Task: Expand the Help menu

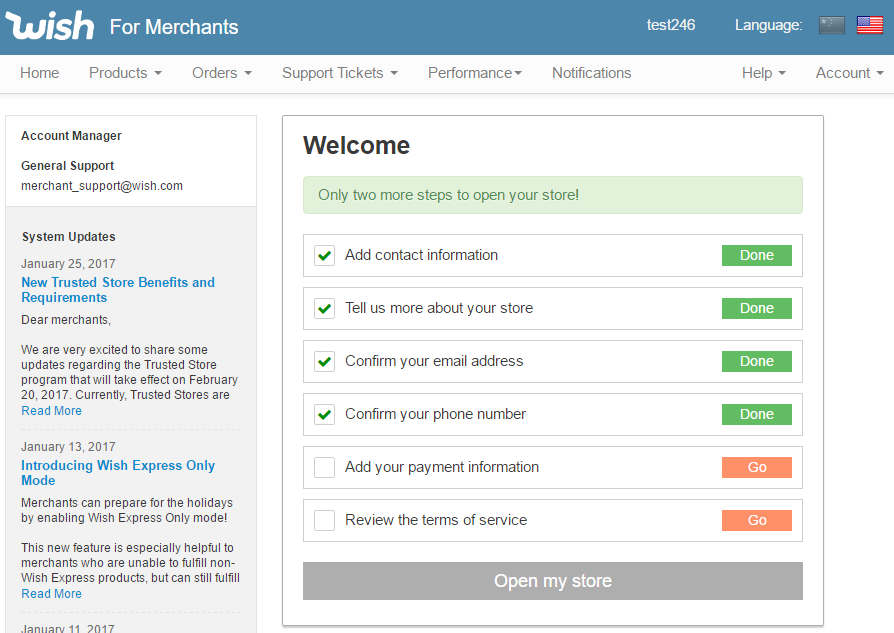Action: pyautogui.click(x=763, y=73)
